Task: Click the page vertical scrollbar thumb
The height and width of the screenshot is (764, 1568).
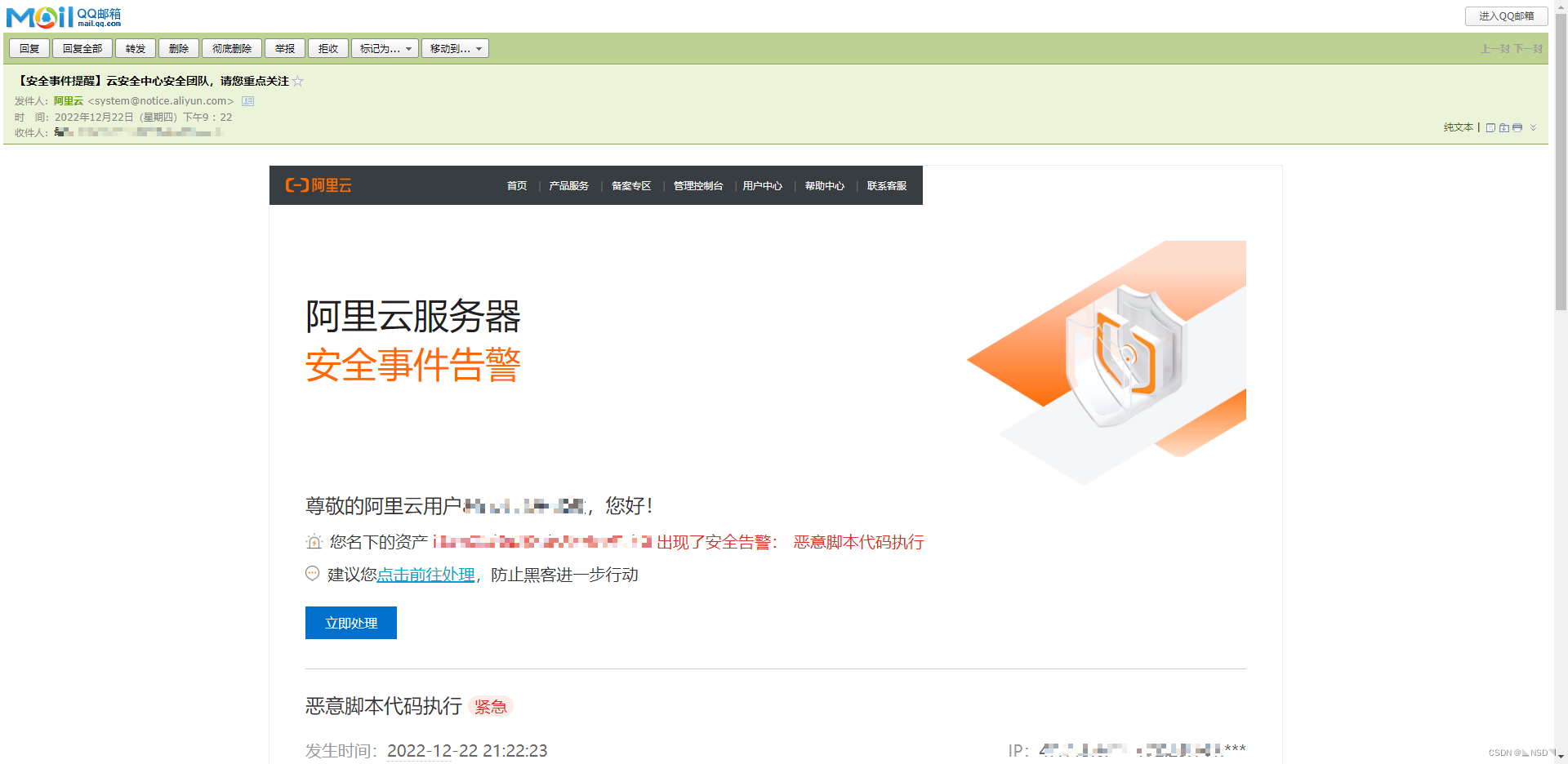Action: [x=1561, y=163]
